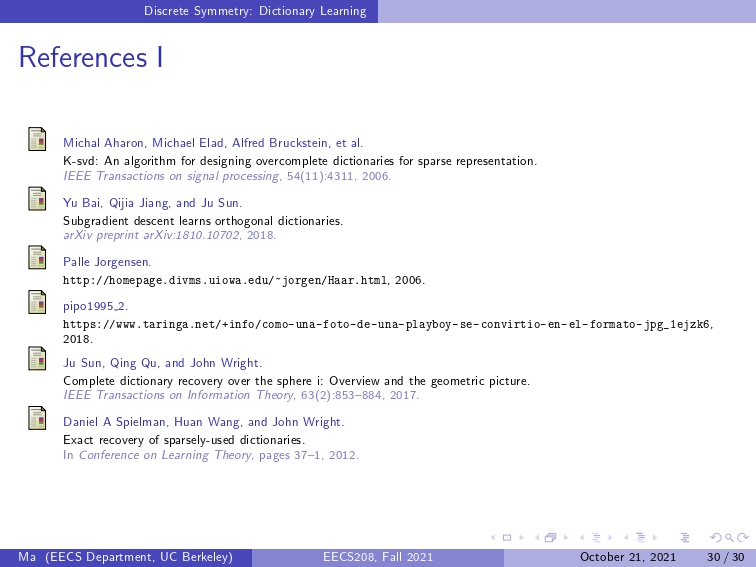Screen dimensions: 756x567
Task: Click the pipo1995_2 author name
Action: point(95,306)
